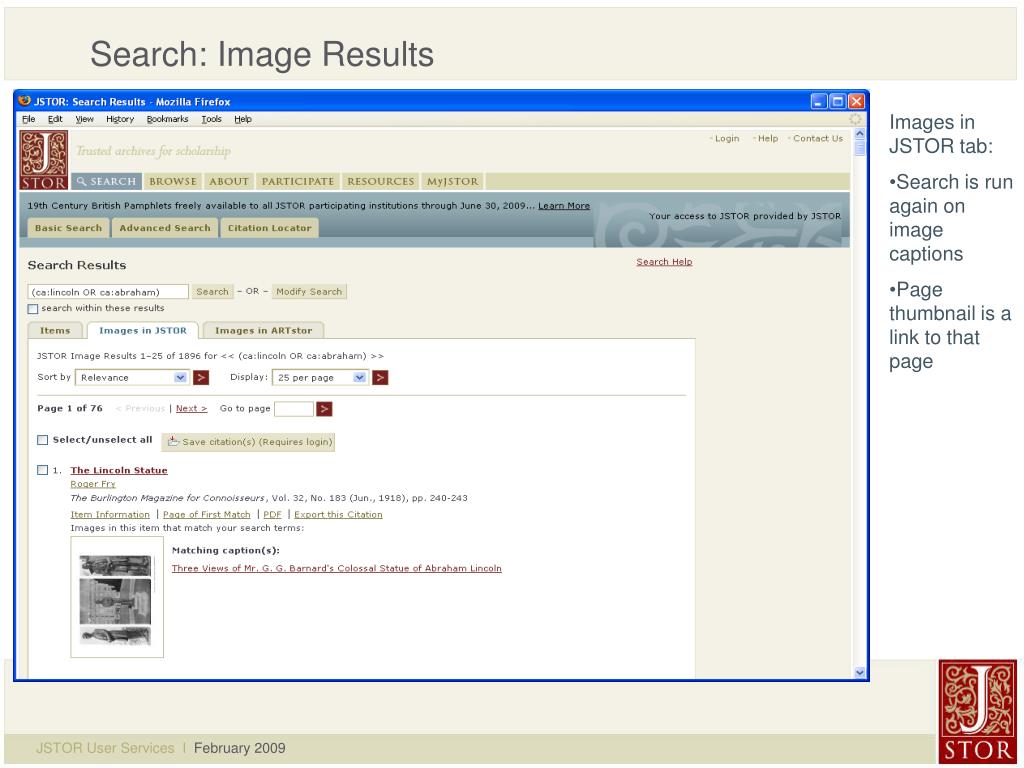This screenshot has height=768, width=1024.
Task: Switch to the Items results tab
Action: 55,330
